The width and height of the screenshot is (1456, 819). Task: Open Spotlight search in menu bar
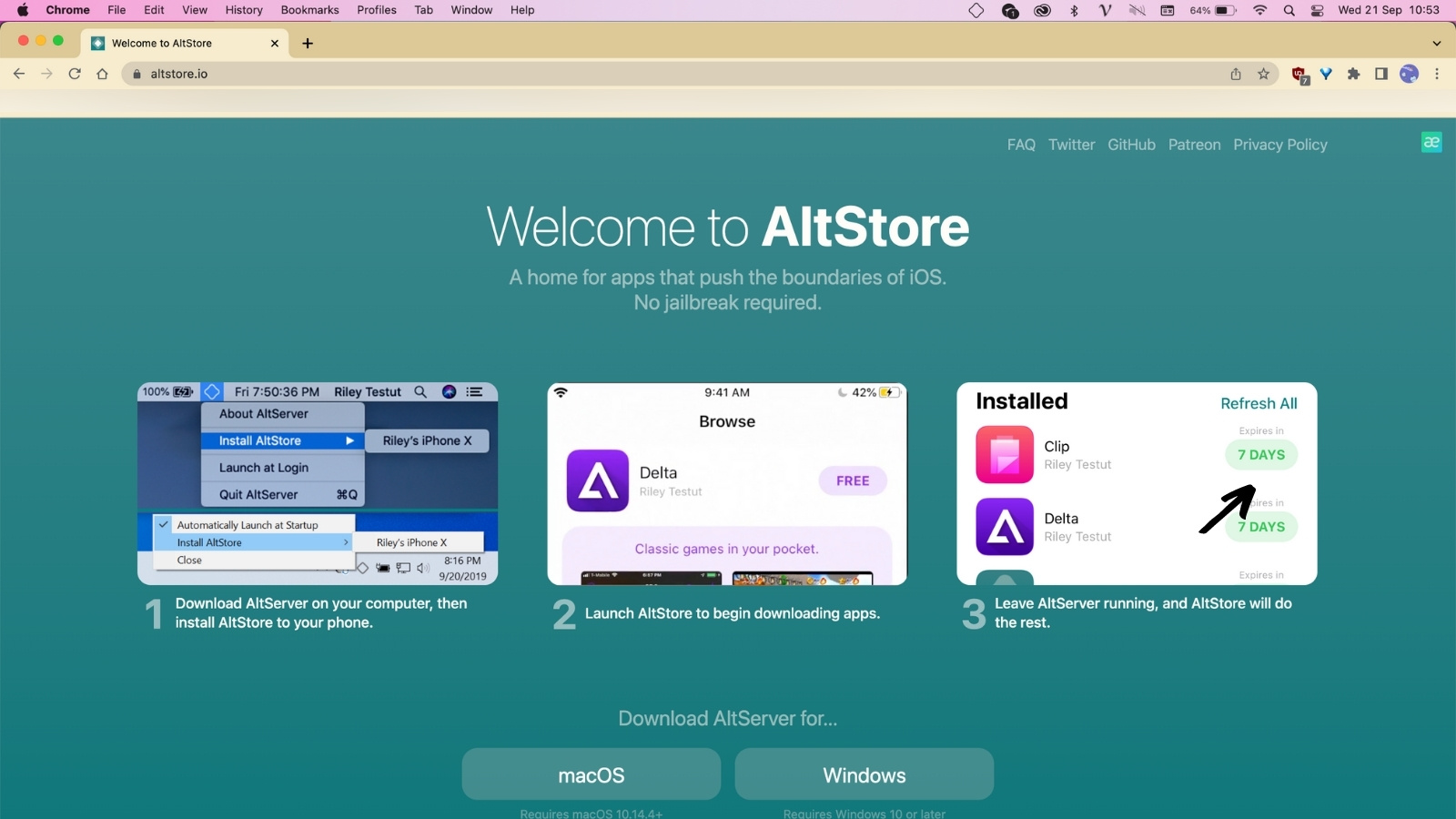(1289, 10)
